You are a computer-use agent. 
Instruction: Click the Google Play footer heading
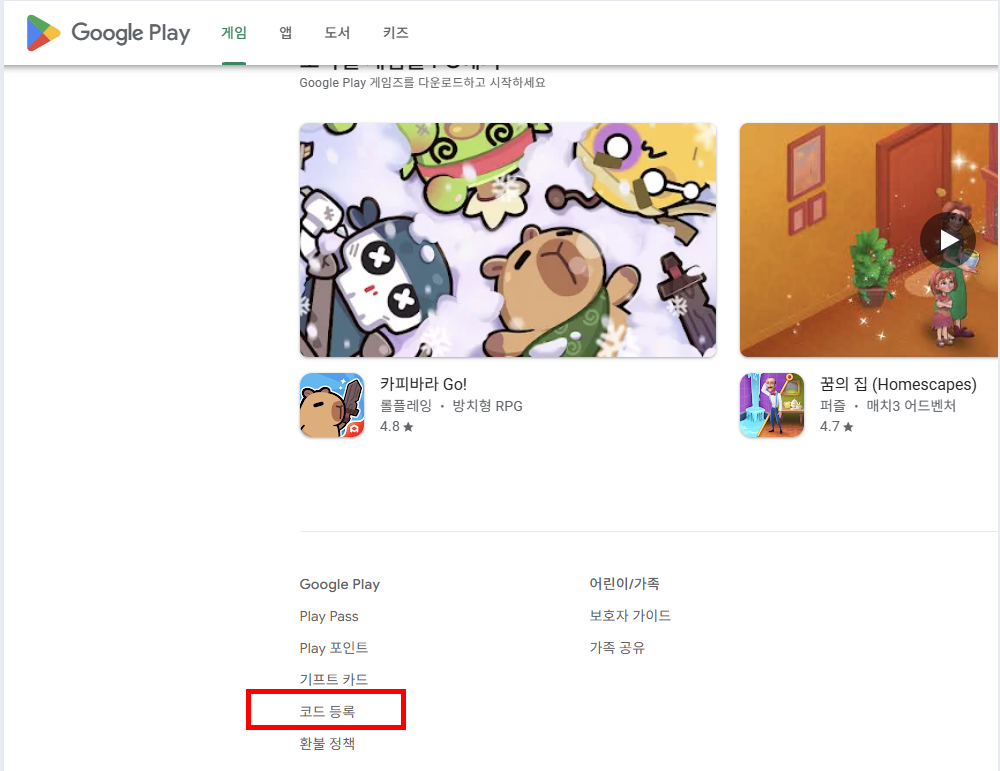[x=340, y=584]
